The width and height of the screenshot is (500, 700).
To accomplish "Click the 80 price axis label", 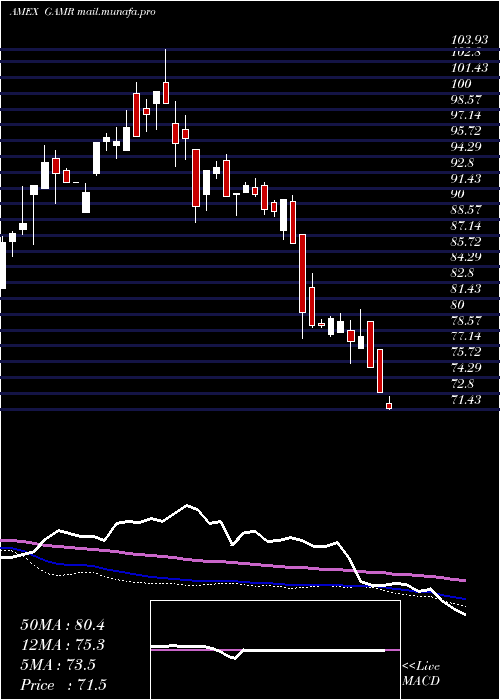I will (x=458, y=305).
